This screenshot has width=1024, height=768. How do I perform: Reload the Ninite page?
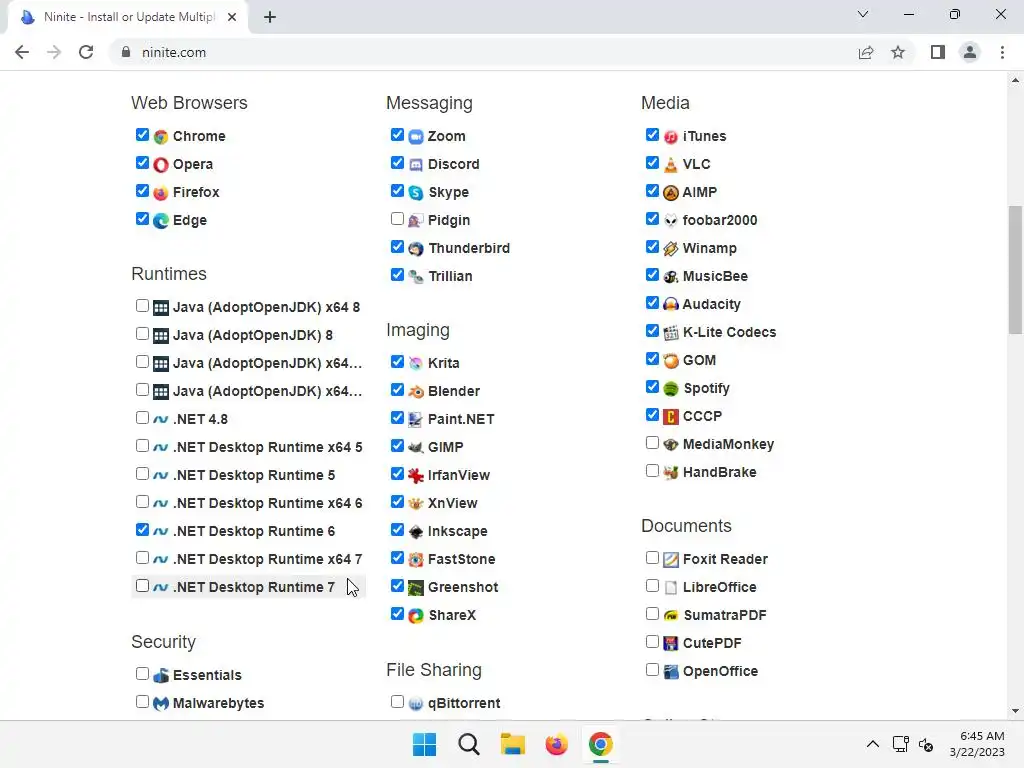click(x=86, y=52)
